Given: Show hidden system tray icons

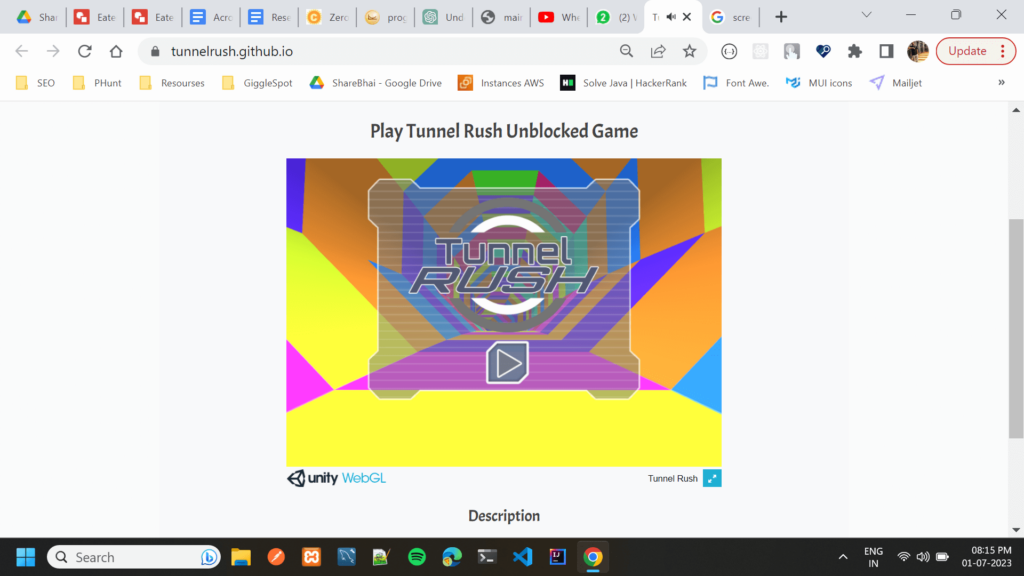Looking at the screenshot, I should click(843, 557).
